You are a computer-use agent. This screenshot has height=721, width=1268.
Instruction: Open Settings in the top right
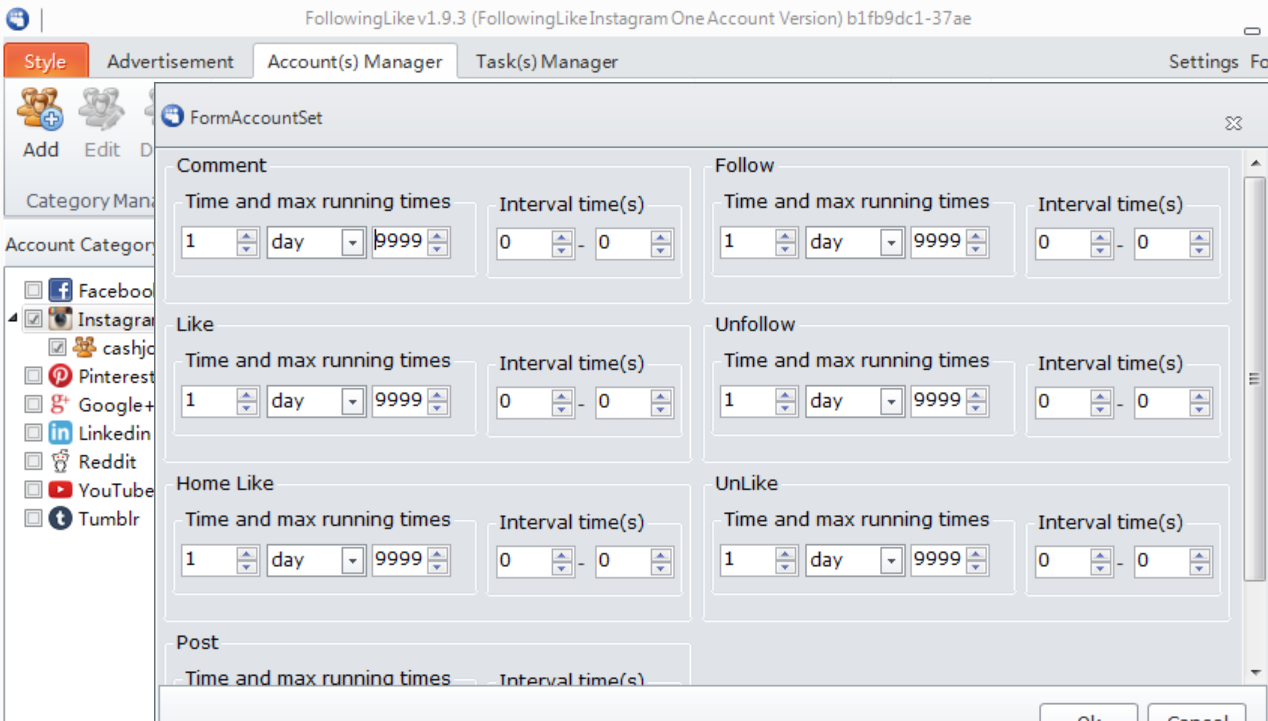[1203, 62]
